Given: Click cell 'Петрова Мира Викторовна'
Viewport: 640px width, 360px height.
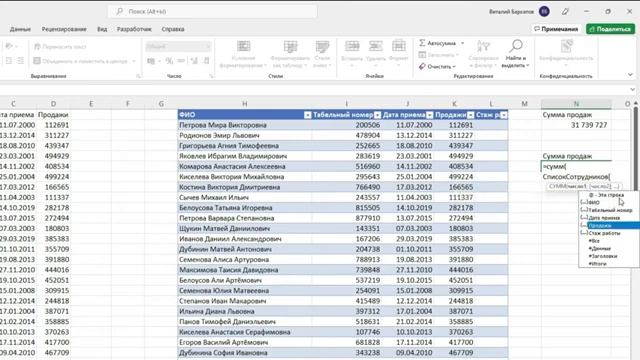Looking at the screenshot, I should 244,125.
